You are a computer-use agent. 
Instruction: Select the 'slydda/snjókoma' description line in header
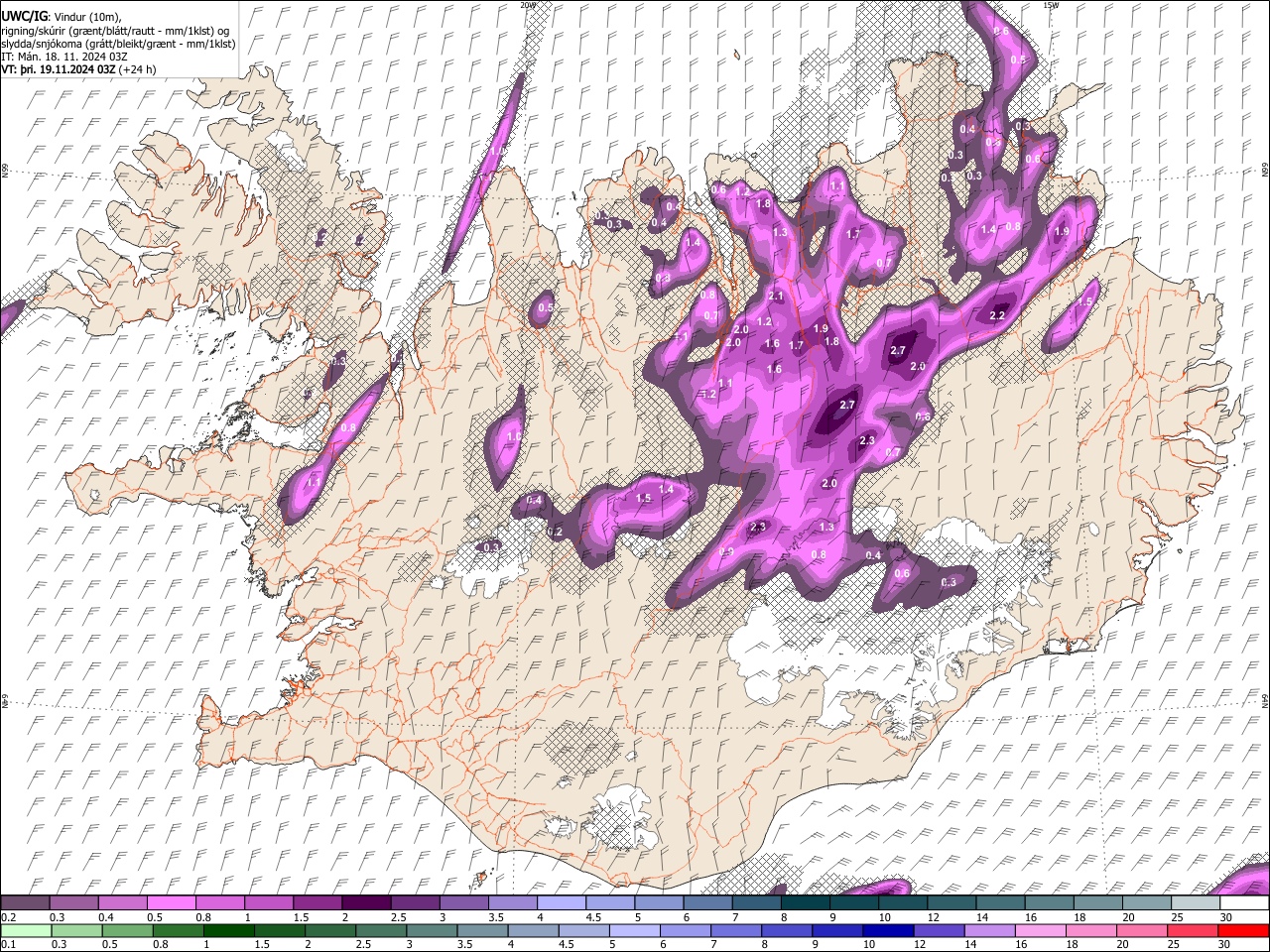[x=119, y=44]
